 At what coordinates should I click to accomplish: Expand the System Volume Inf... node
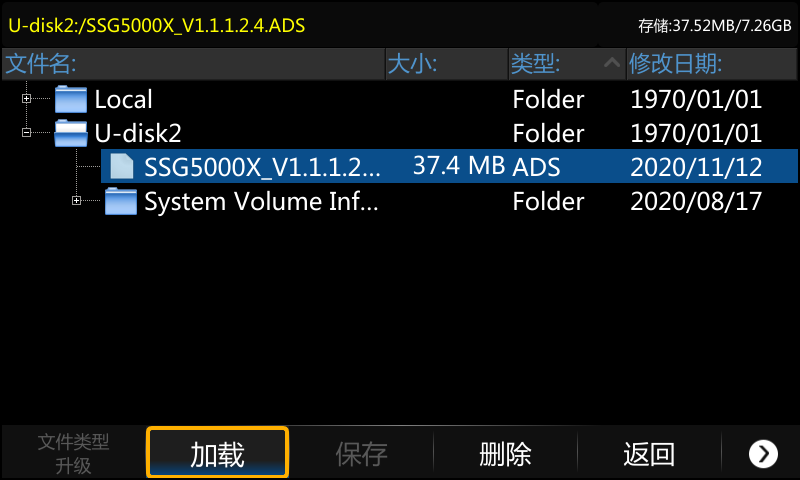click(77, 200)
